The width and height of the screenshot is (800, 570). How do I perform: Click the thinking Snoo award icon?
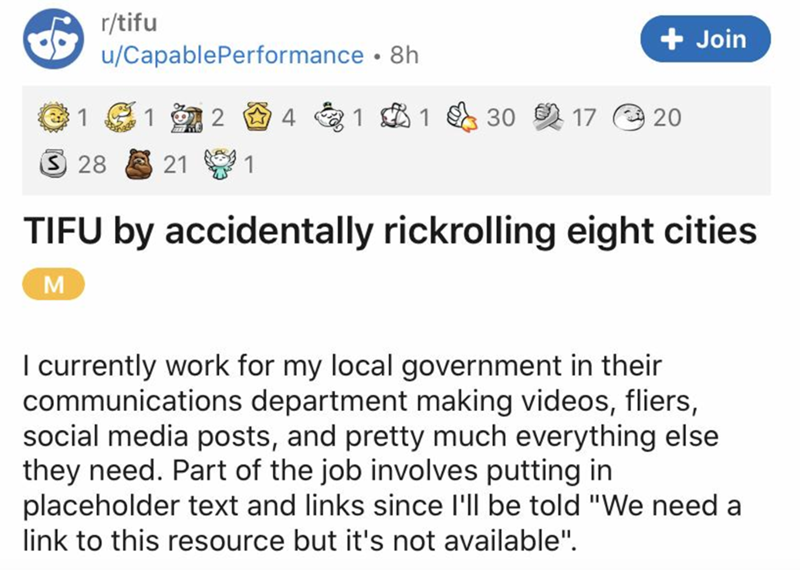331,118
